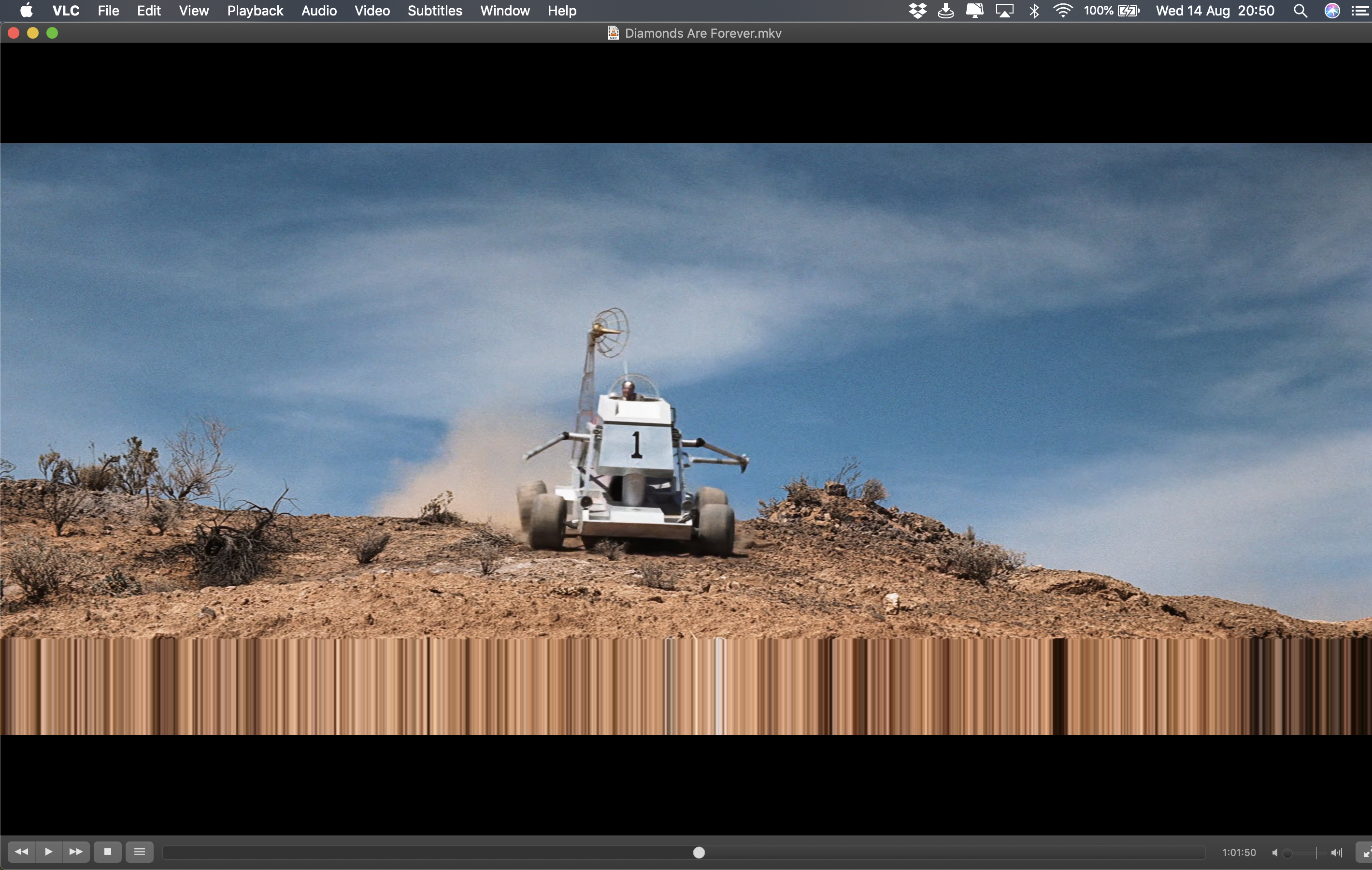Mute audio with the small speaker icon

(x=1274, y=852)
